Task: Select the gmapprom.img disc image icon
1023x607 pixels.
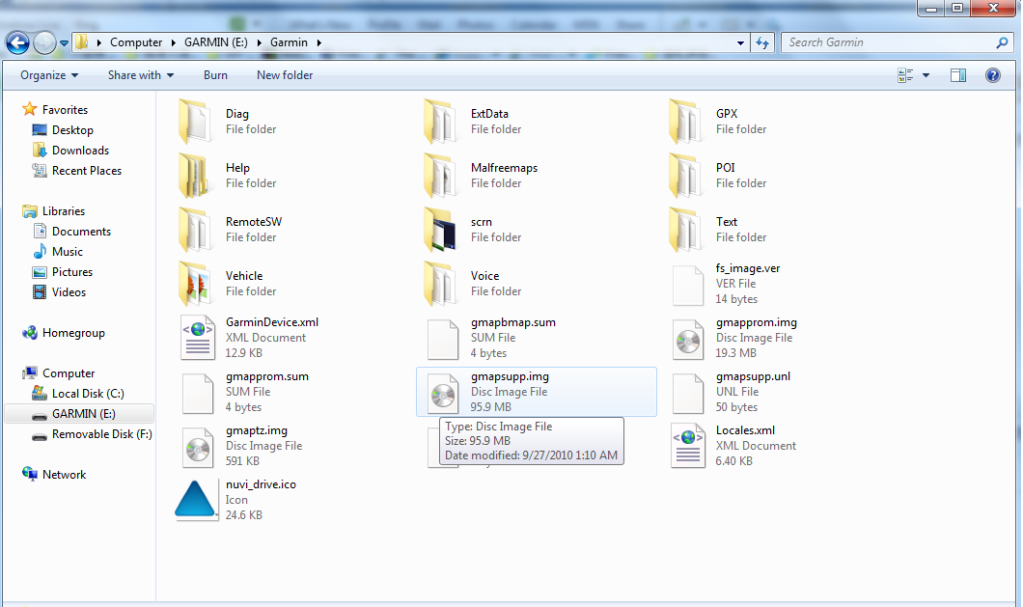Action: (x=687, y=338)
